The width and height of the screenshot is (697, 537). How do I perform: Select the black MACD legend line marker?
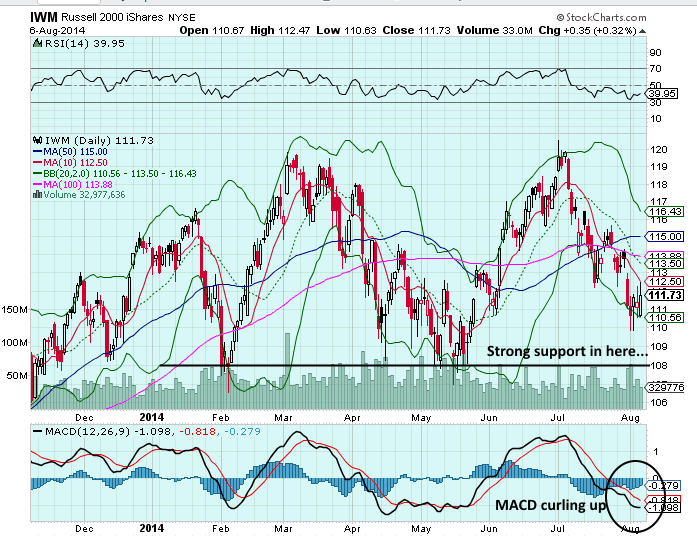pyautogui.click(x=38, y=432)
